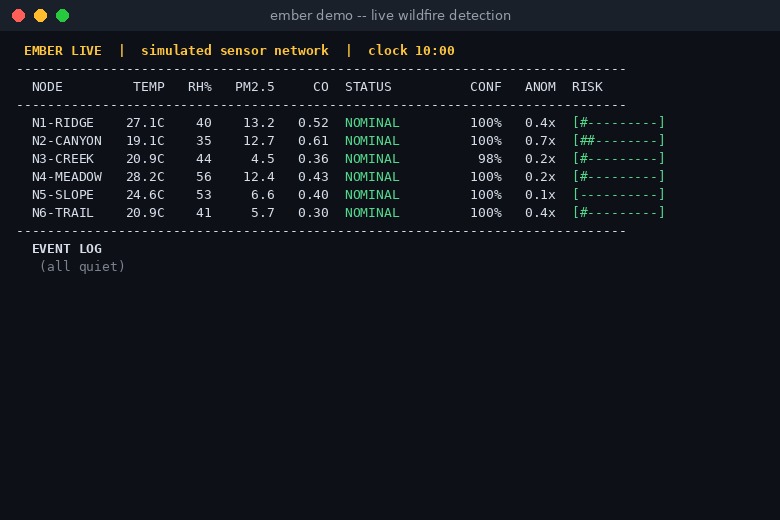Click the N1-RIDGE risk bar
Screen dimensions: 780x520
(618, 123)
